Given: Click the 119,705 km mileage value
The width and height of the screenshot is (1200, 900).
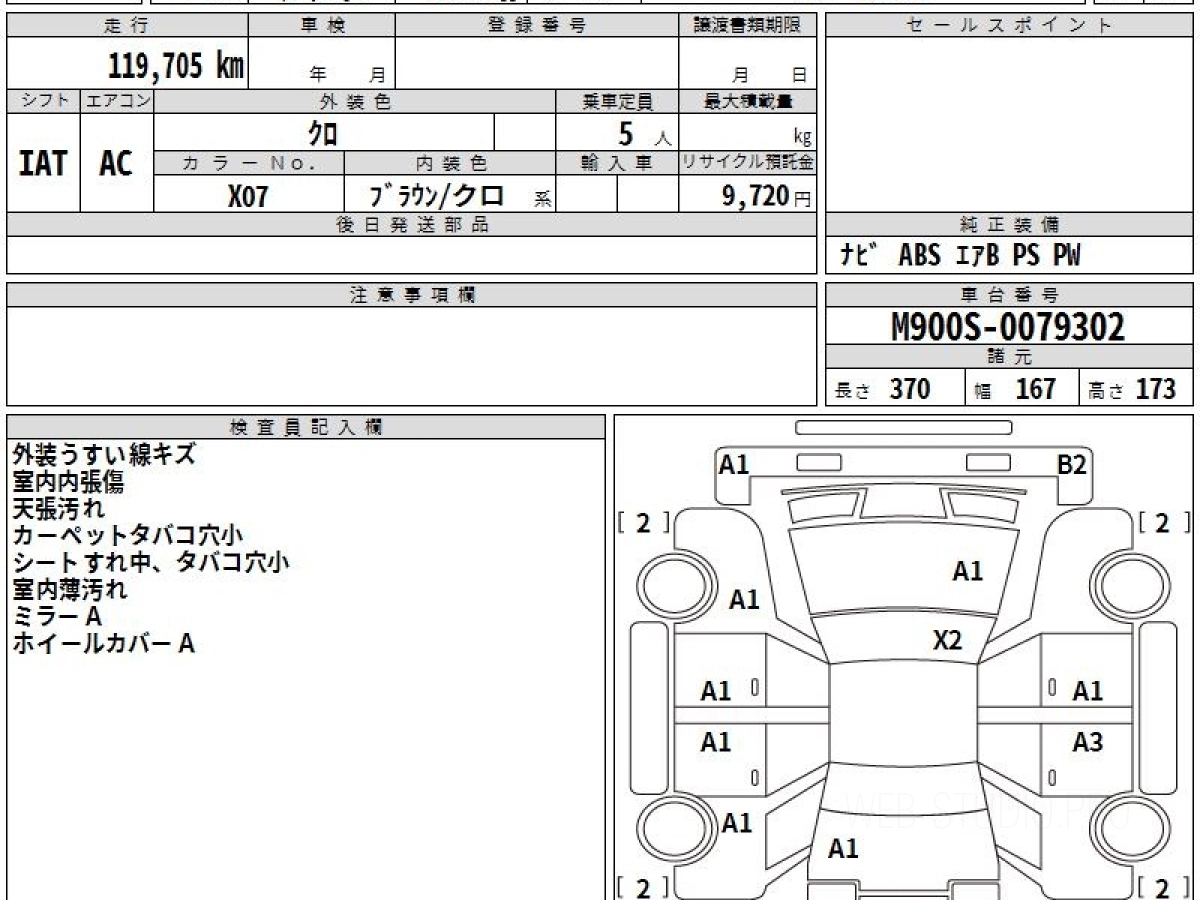Looking at the screenshot, I should 176,66.
